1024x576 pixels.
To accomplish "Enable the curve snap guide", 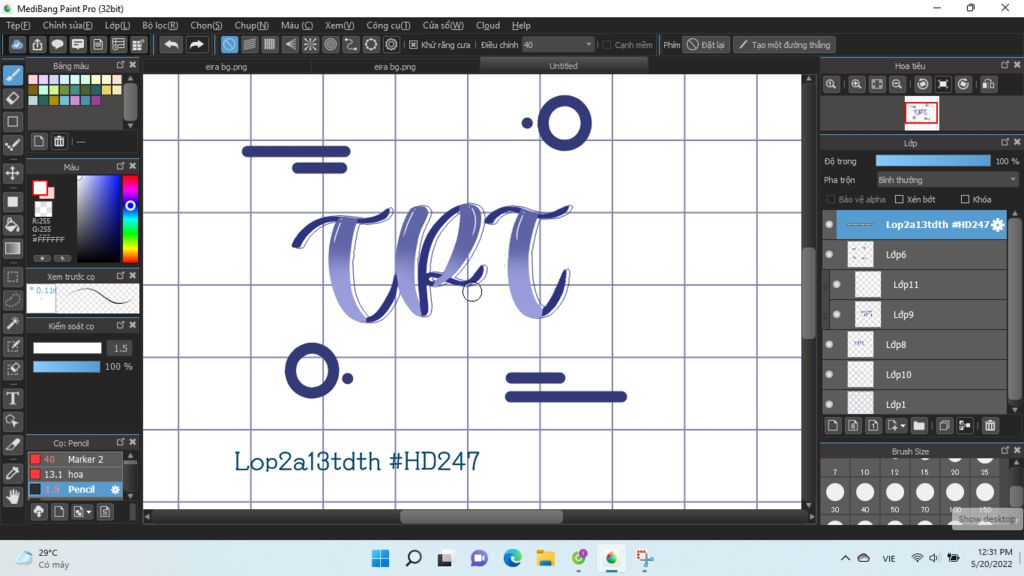I will pyautogui.click(x=351, y=44).
